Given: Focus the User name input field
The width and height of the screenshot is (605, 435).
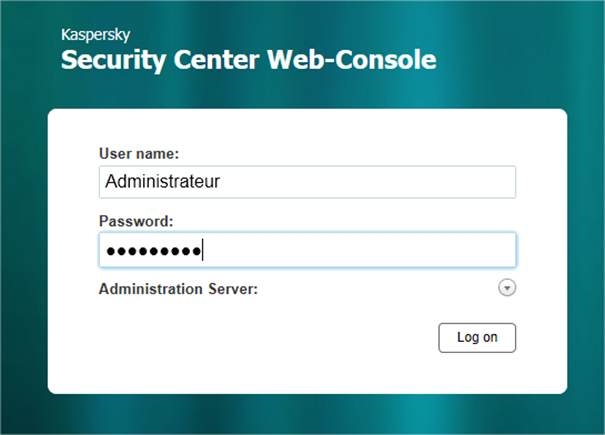Looking at the screenshot, I should pos(307,182).
